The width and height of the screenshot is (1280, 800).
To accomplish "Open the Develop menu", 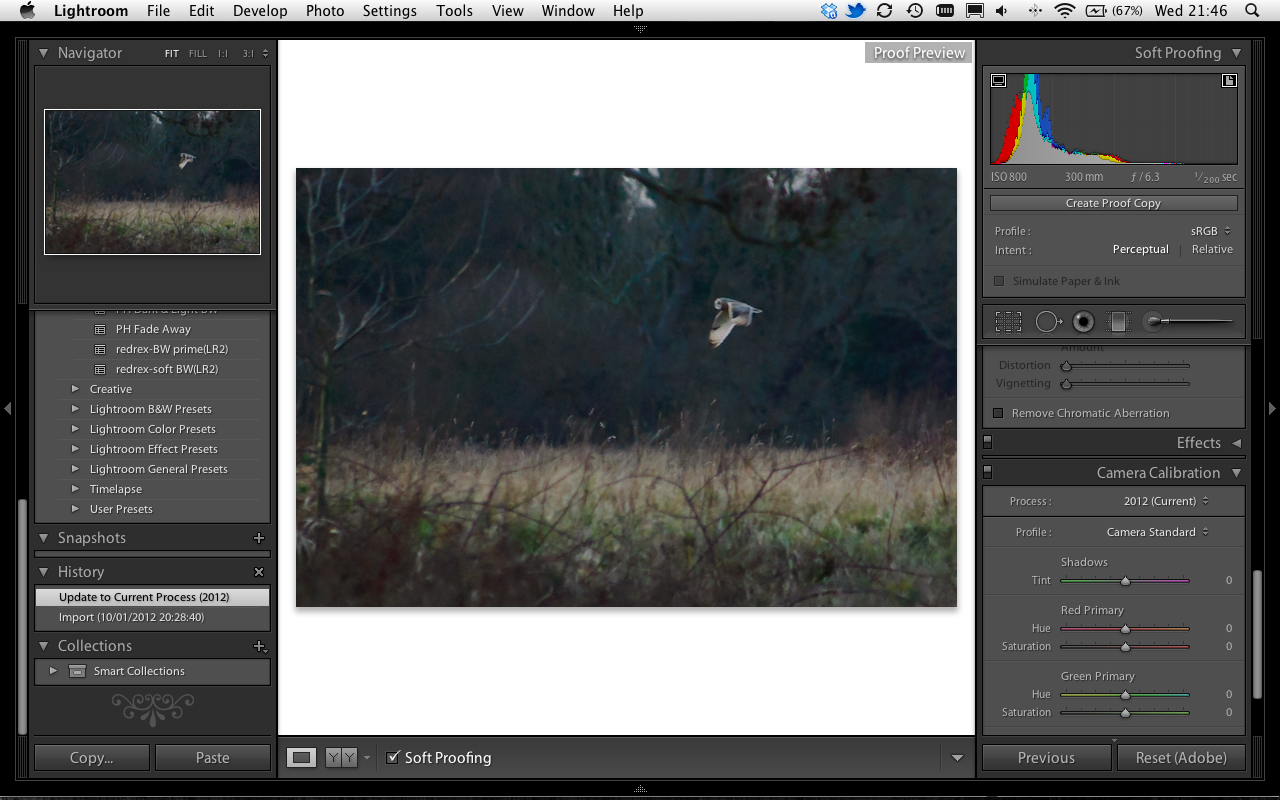I will [260, 11].
